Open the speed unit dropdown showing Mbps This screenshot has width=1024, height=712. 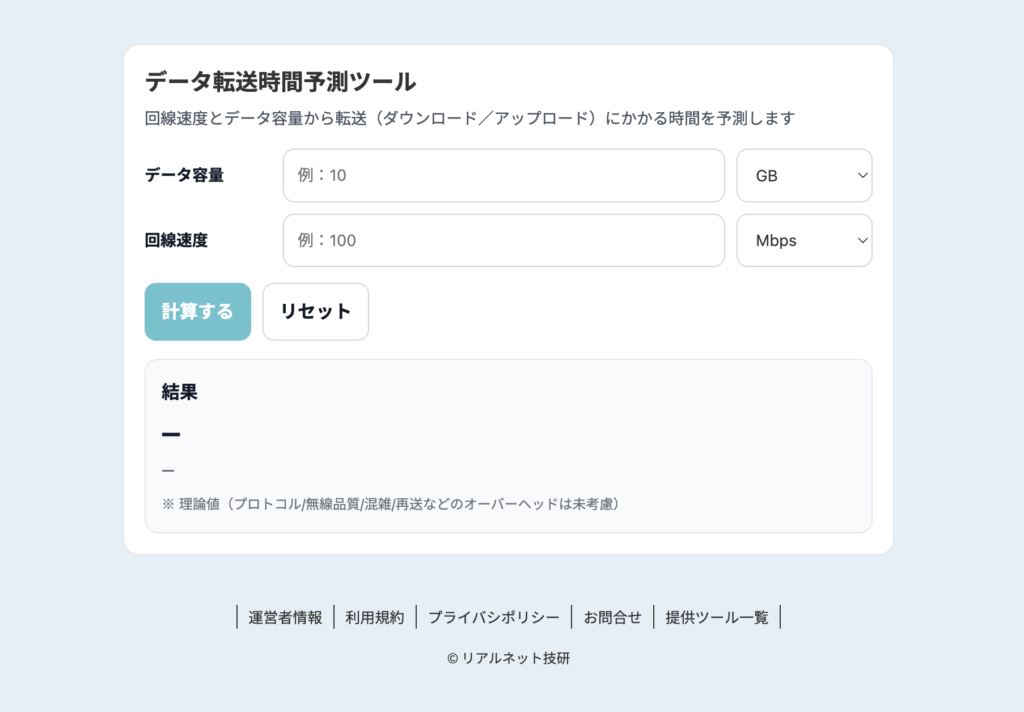coord(804,240)
